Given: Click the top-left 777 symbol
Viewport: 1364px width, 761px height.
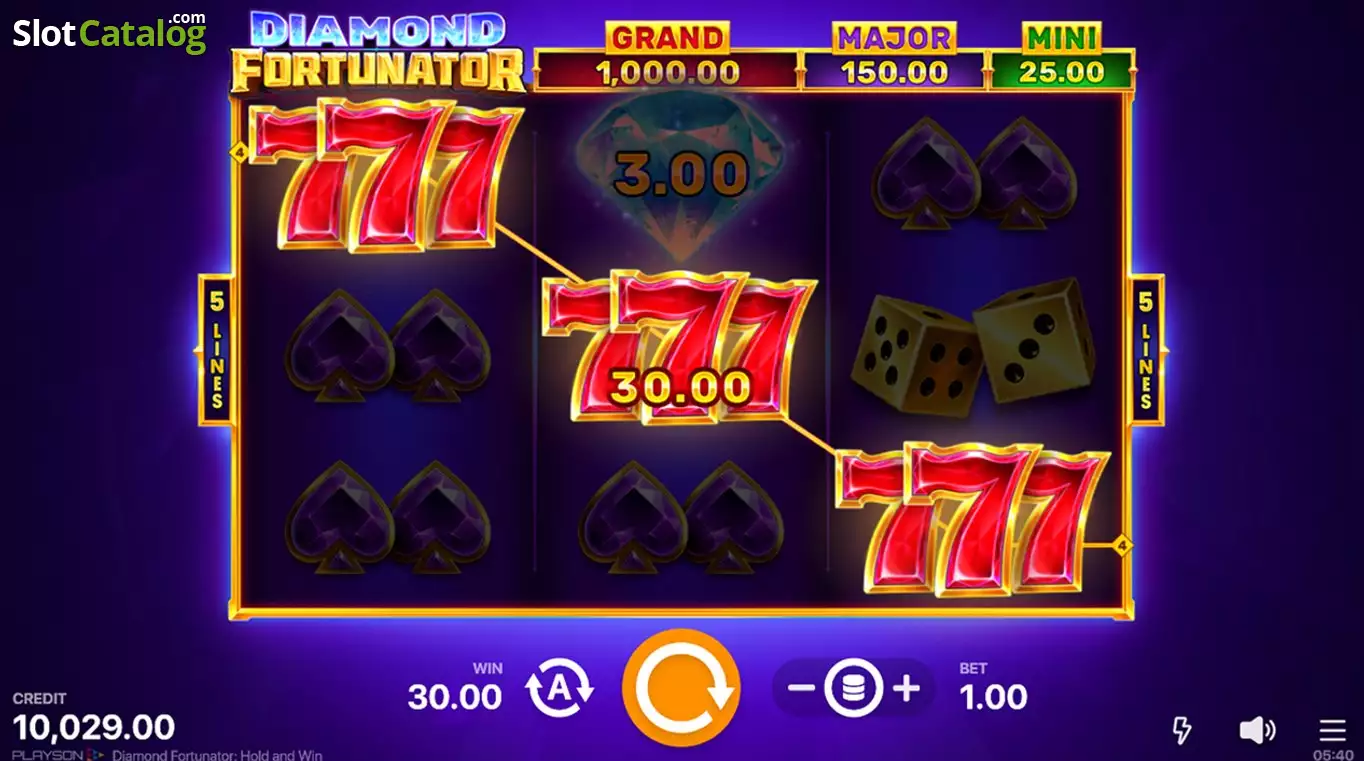Looking at the screenshot, I should pos(386,174).
